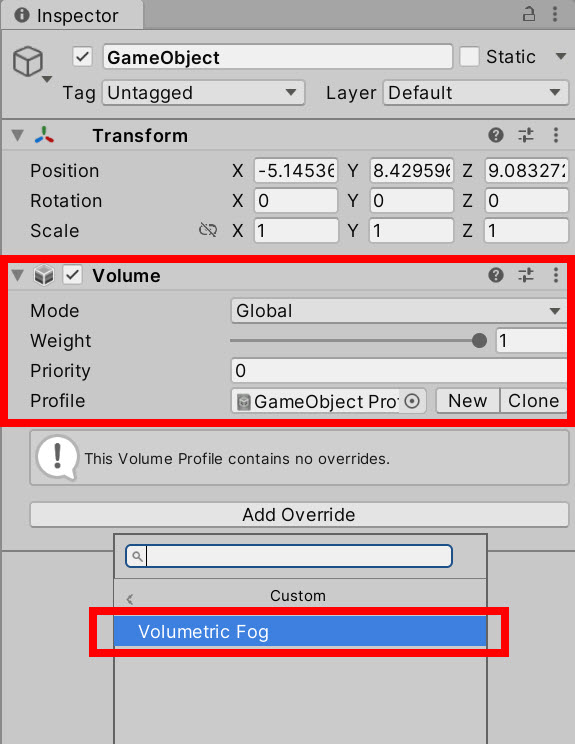Click New to create a volume profile

pyautogui.click(x=467, y=401)
